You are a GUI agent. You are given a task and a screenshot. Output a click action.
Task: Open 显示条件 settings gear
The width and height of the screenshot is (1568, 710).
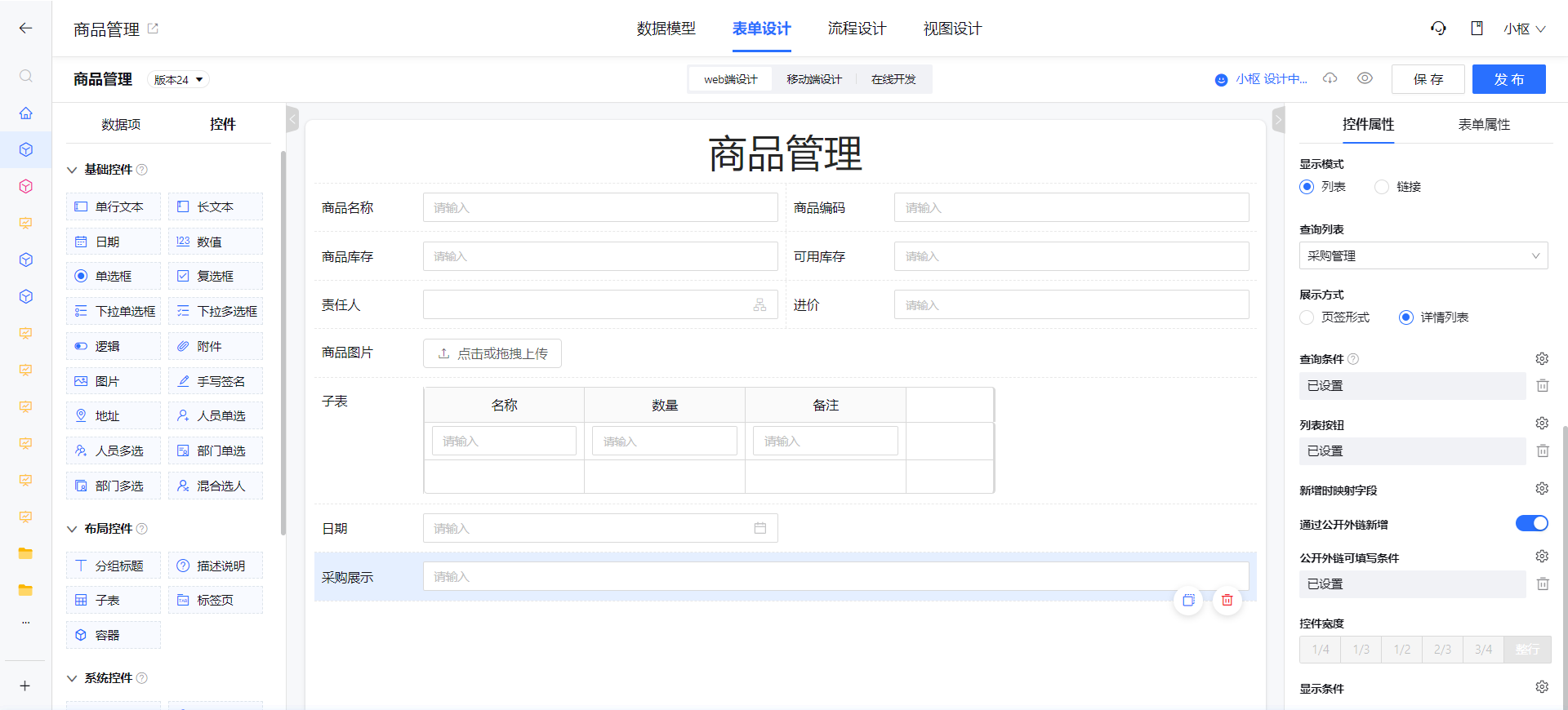pos(1542,686)
